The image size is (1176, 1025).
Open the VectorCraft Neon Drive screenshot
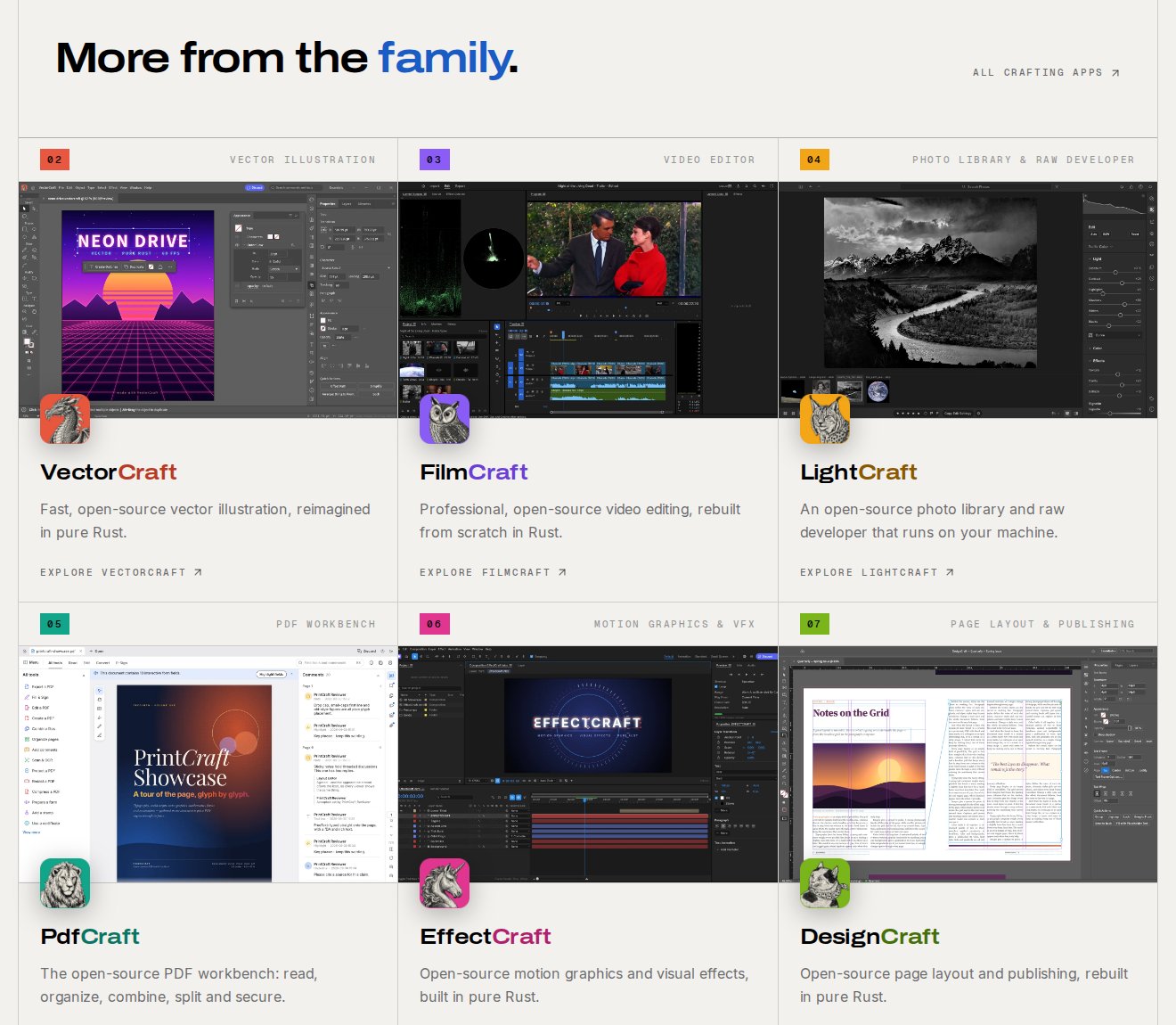pos(208,300)
